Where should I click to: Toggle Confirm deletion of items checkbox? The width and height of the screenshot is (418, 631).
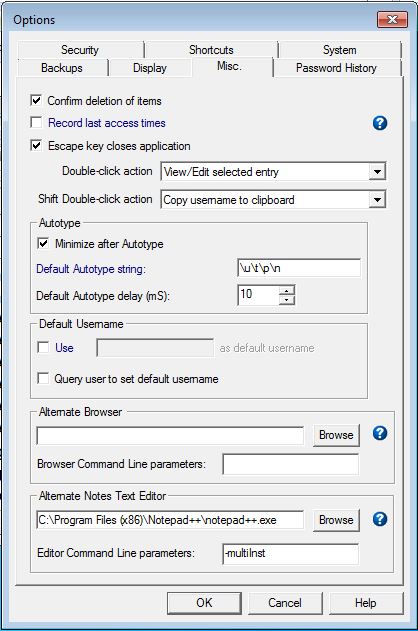36,100
